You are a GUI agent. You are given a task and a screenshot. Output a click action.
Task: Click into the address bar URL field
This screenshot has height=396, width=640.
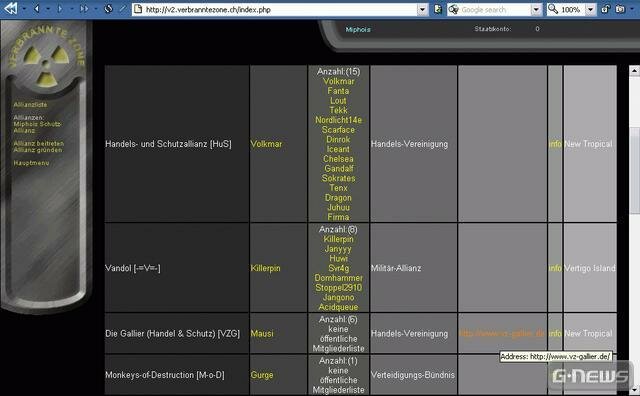[x=280, y=9]
